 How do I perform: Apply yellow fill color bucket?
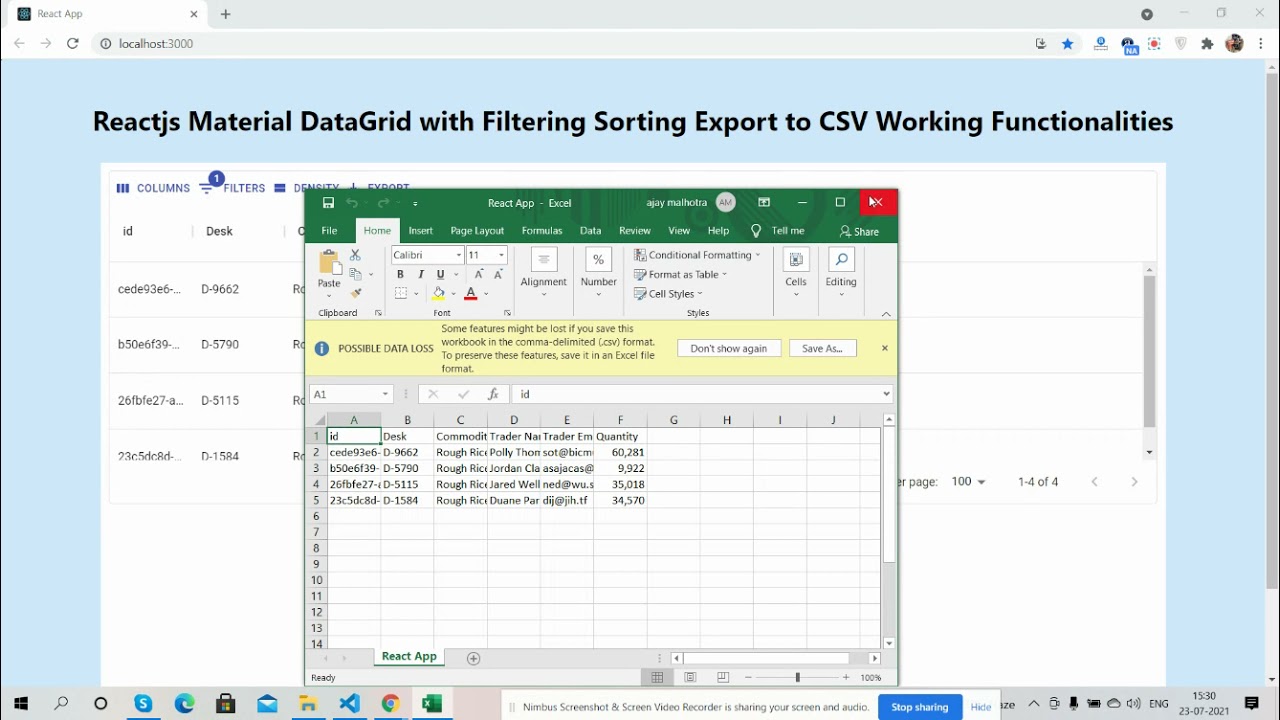click(438, 294)
